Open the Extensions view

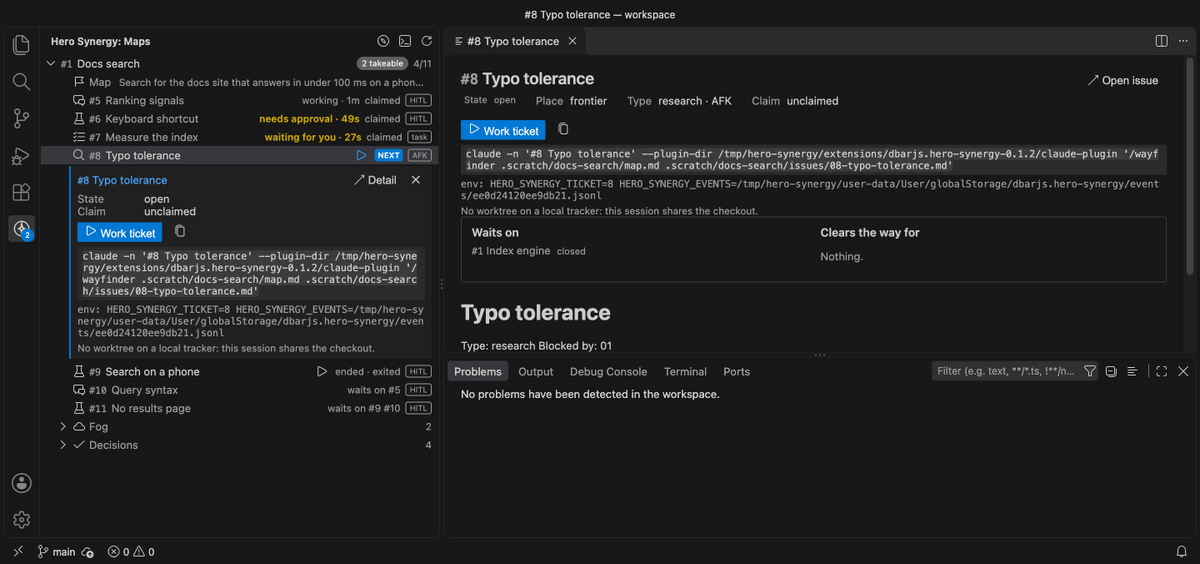tap(21, 192)
